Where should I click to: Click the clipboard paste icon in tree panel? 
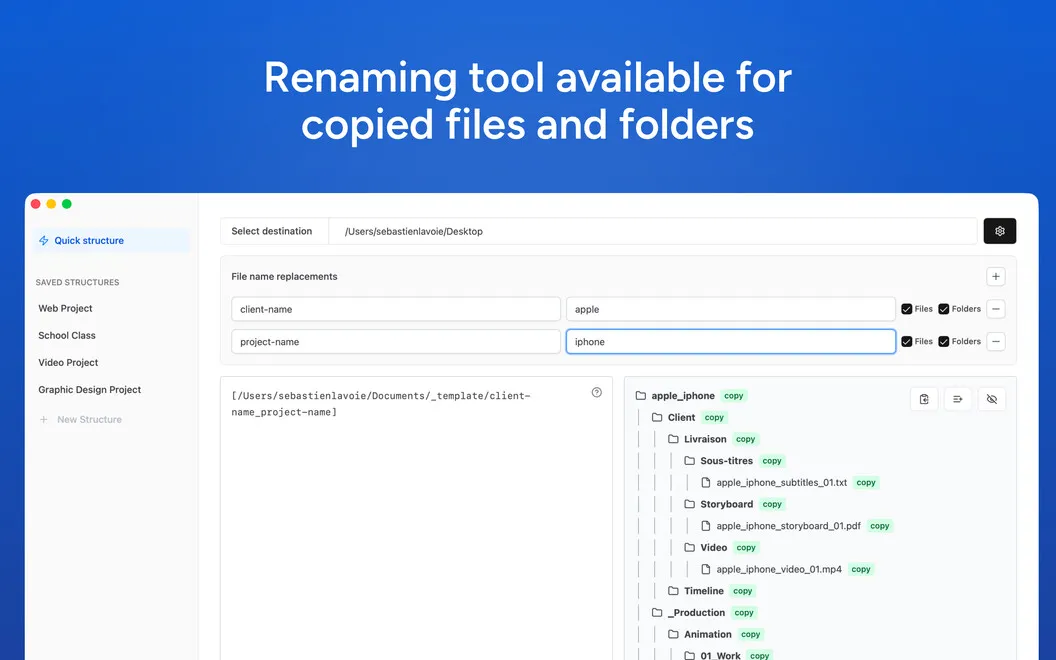click(x=924, y=399)
